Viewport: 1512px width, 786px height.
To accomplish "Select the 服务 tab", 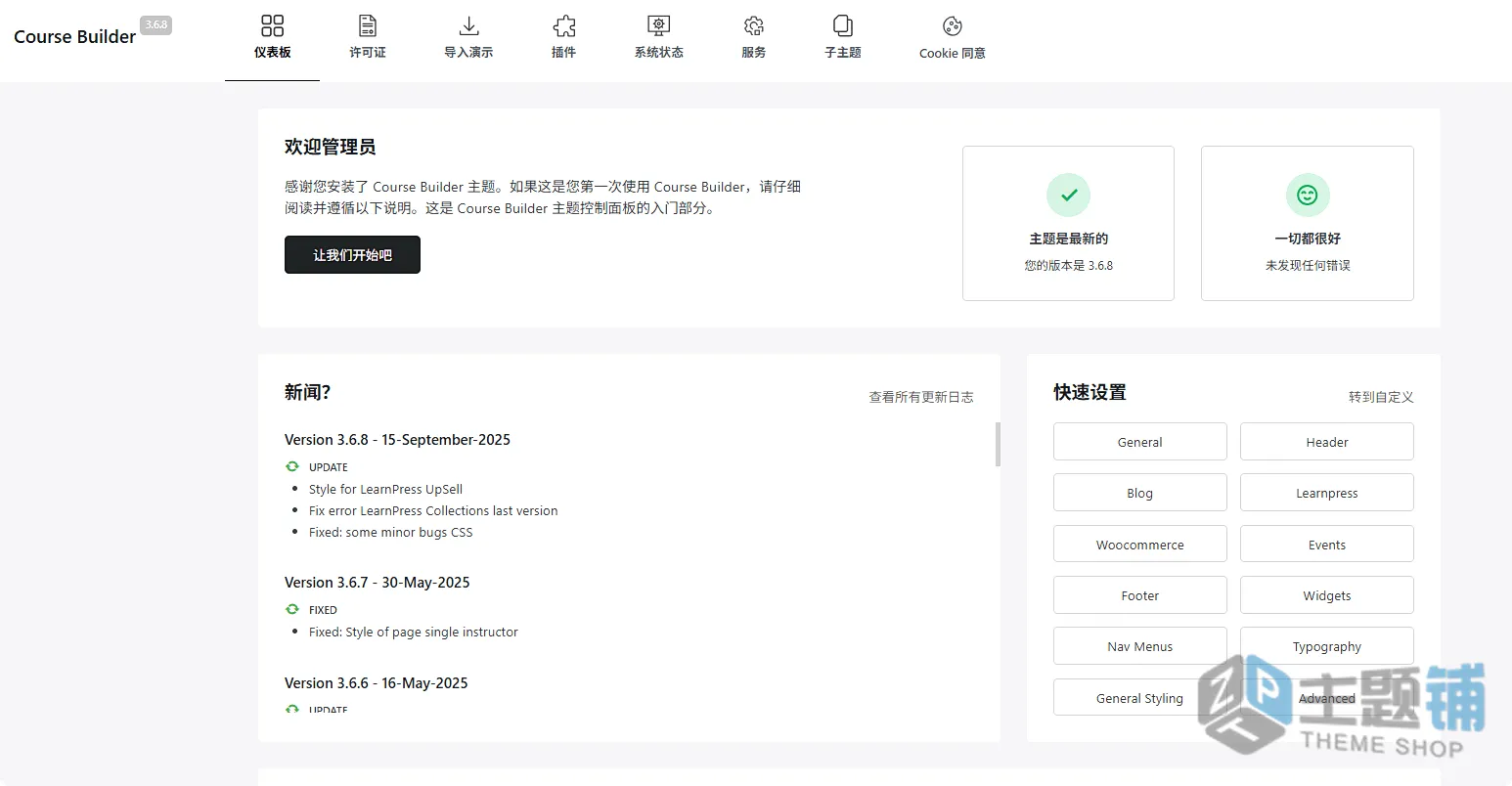I will [x=753, y=40].
